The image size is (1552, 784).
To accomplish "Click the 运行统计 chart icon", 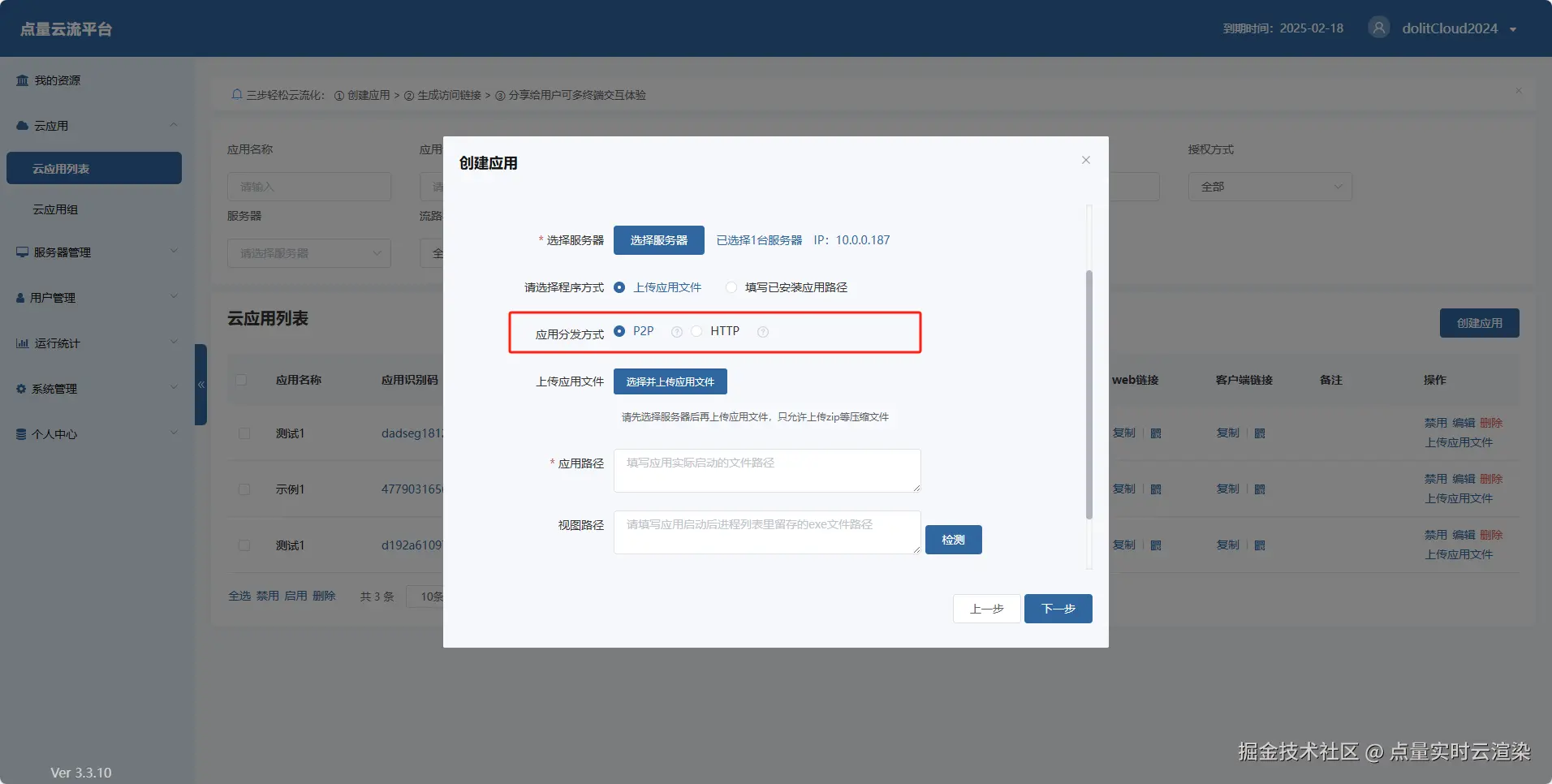I will tap(23, 343).
